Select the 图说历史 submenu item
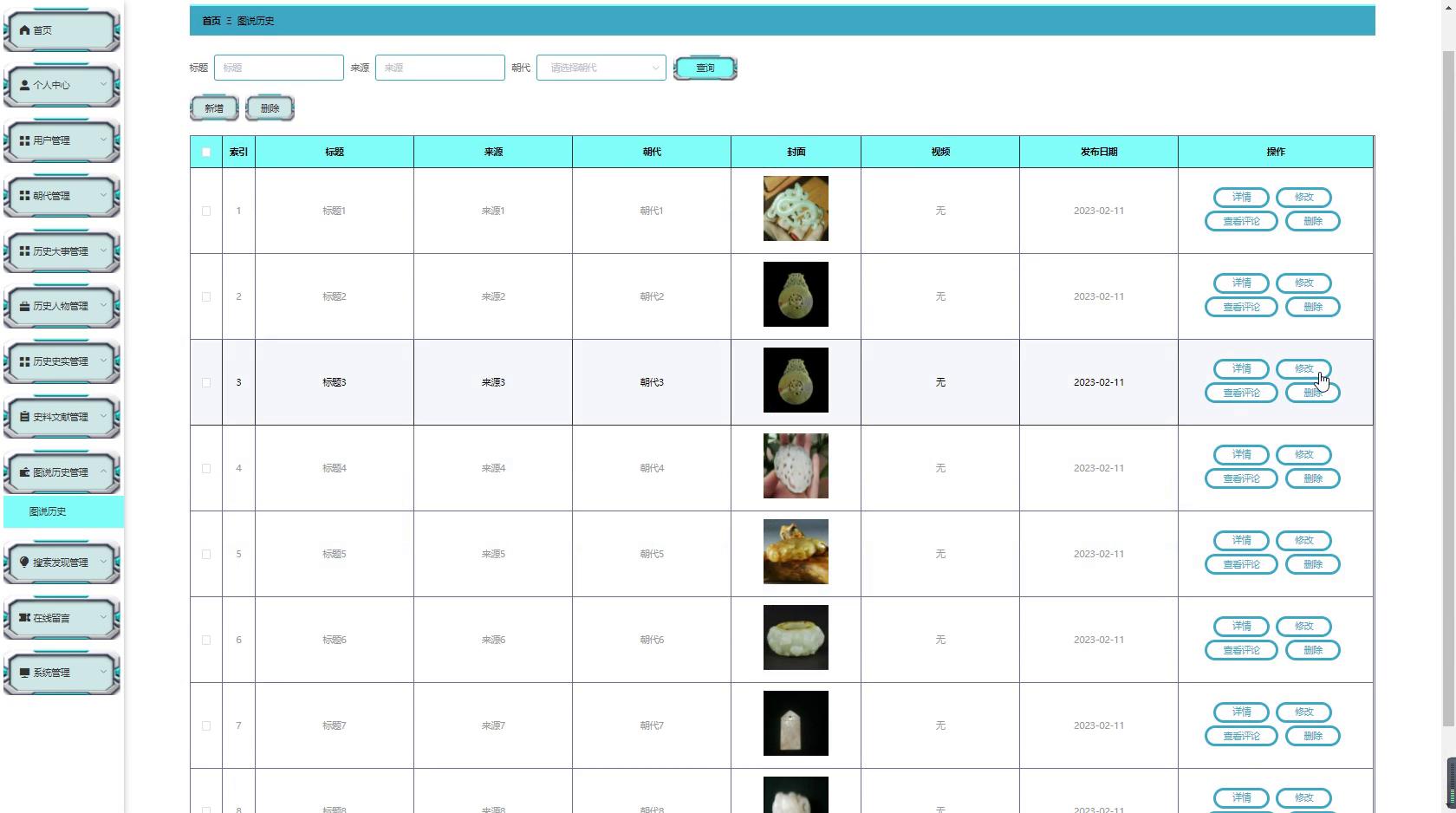1456x813 pixels. 62,512
